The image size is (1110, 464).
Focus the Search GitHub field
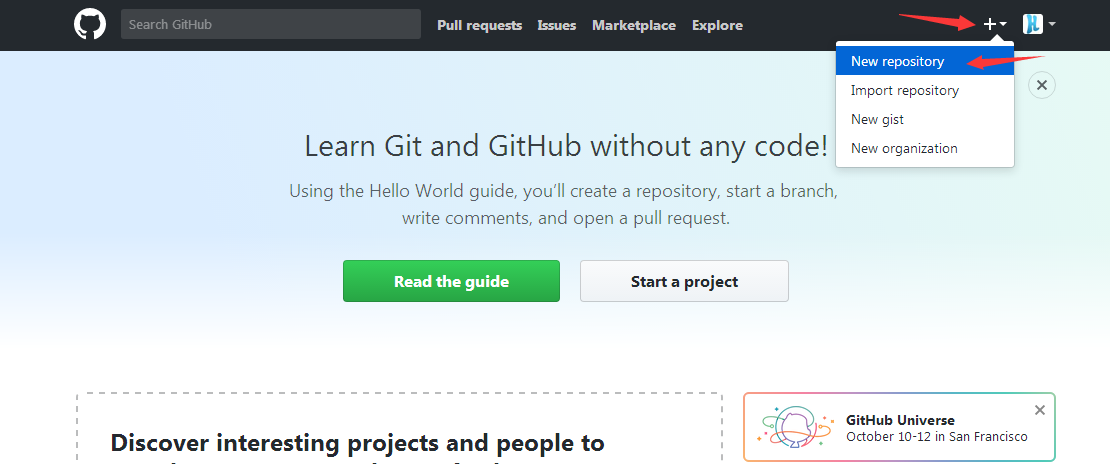pyautogui.click(x=270, y=24)
